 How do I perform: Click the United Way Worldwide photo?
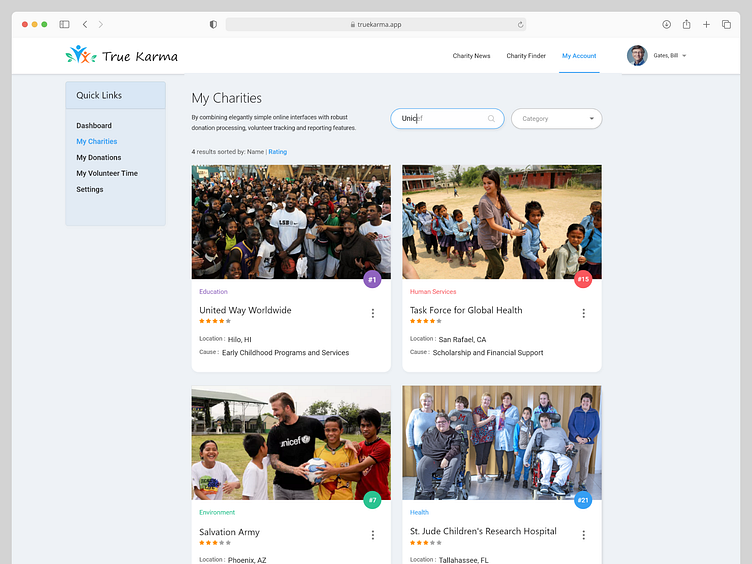pos(291,222)
